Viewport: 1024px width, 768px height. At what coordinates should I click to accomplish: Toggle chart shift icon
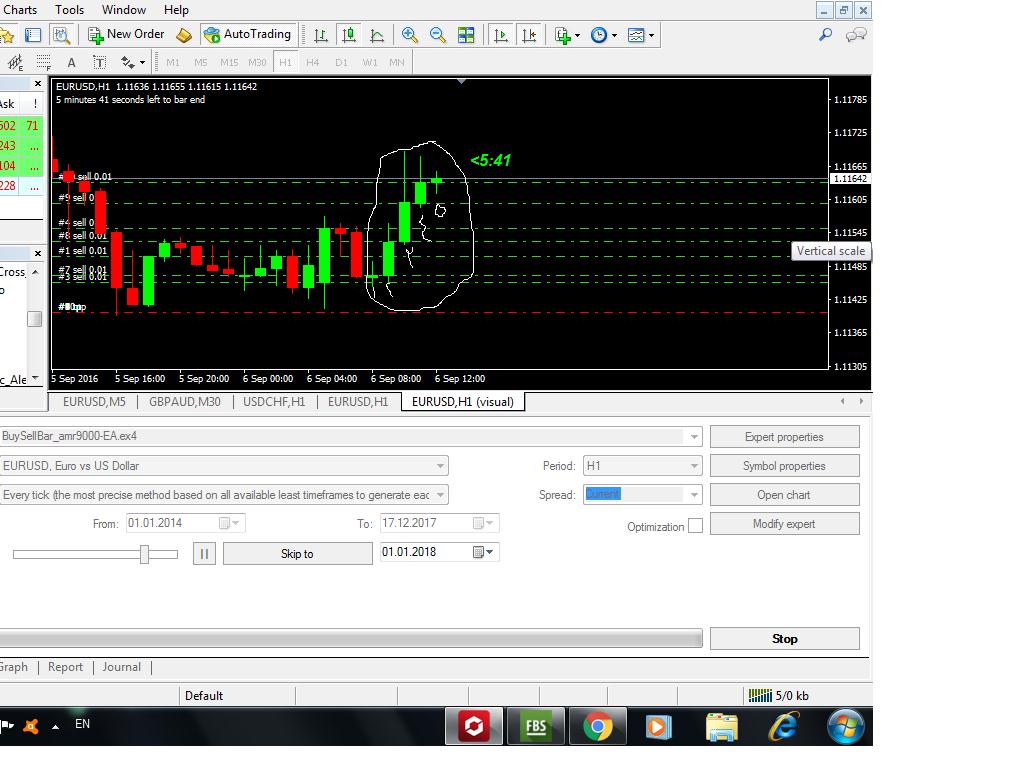click(529, 35)
